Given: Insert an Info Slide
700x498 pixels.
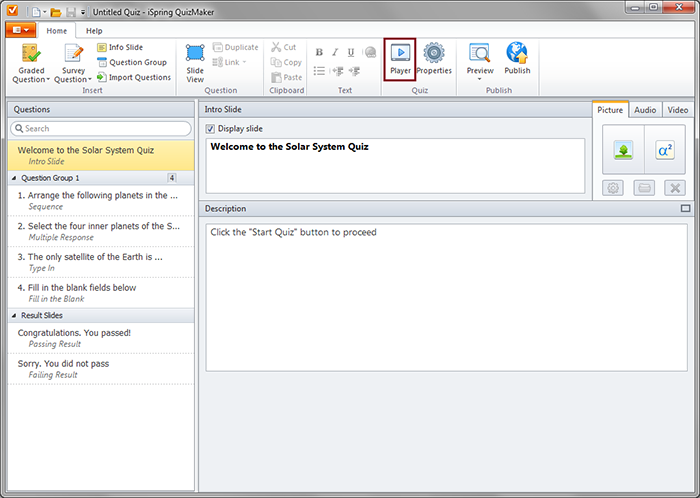Looking at the screenshot, I should (120, 47).
